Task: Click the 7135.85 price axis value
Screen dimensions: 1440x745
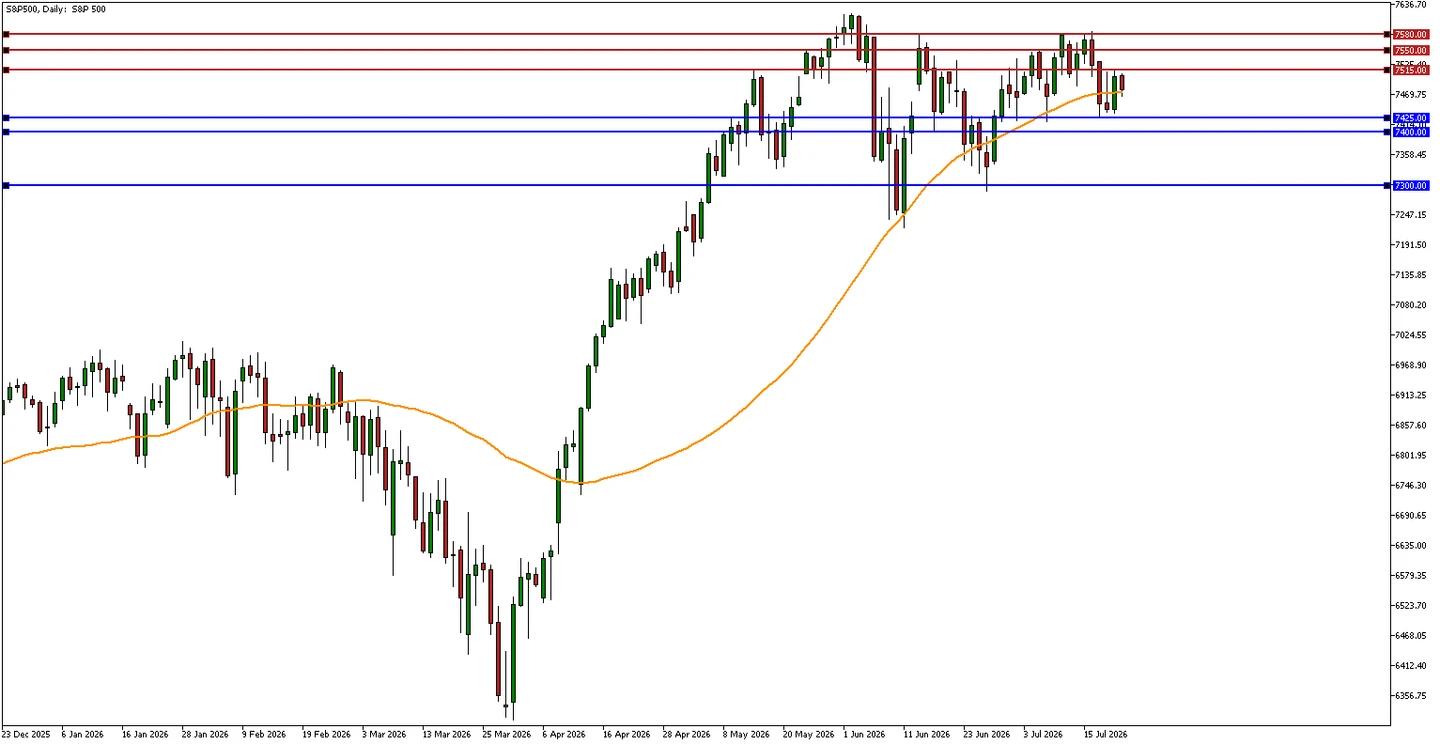Action: pos(1410,275)
